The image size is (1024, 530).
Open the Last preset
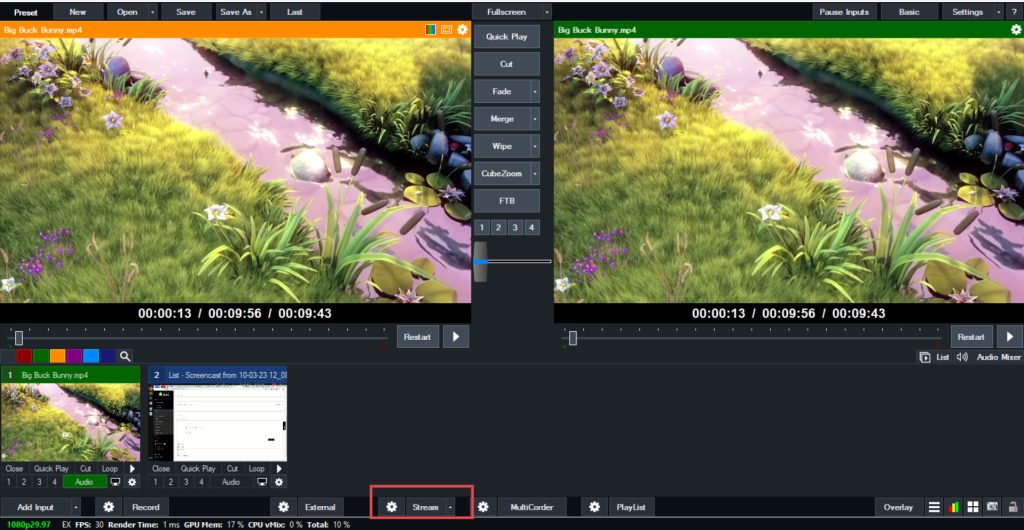click(295, 12)
